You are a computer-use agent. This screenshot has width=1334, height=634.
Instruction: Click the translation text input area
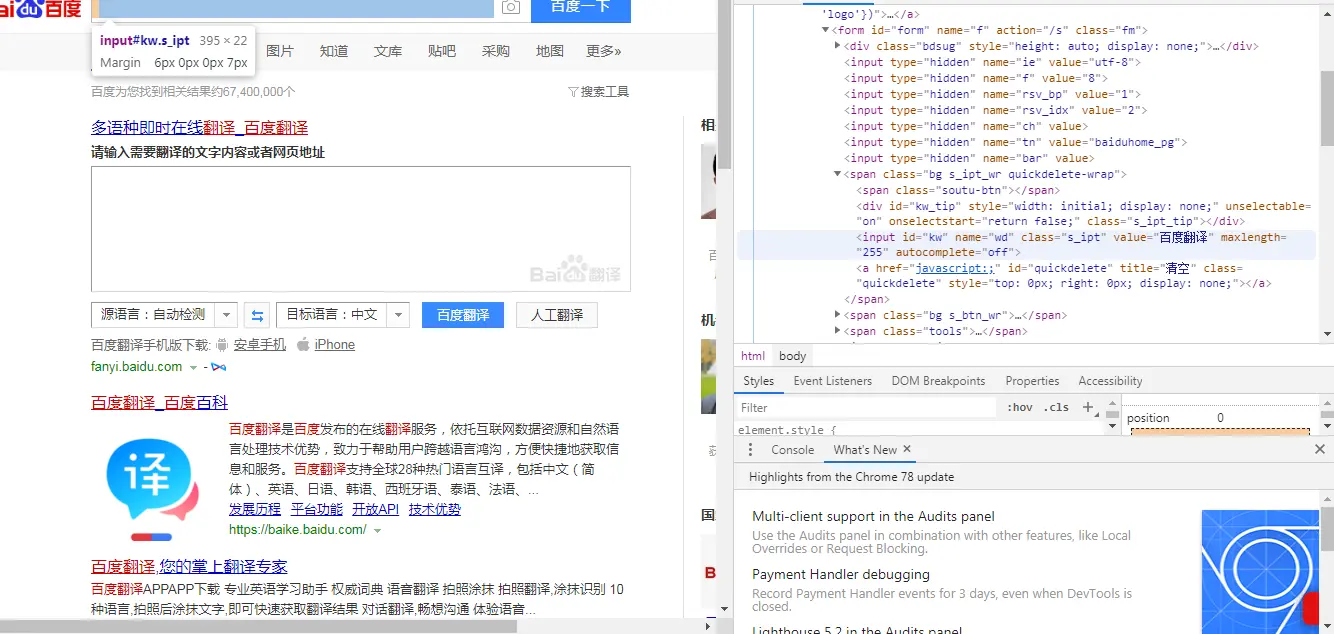(x=361, y=229)
